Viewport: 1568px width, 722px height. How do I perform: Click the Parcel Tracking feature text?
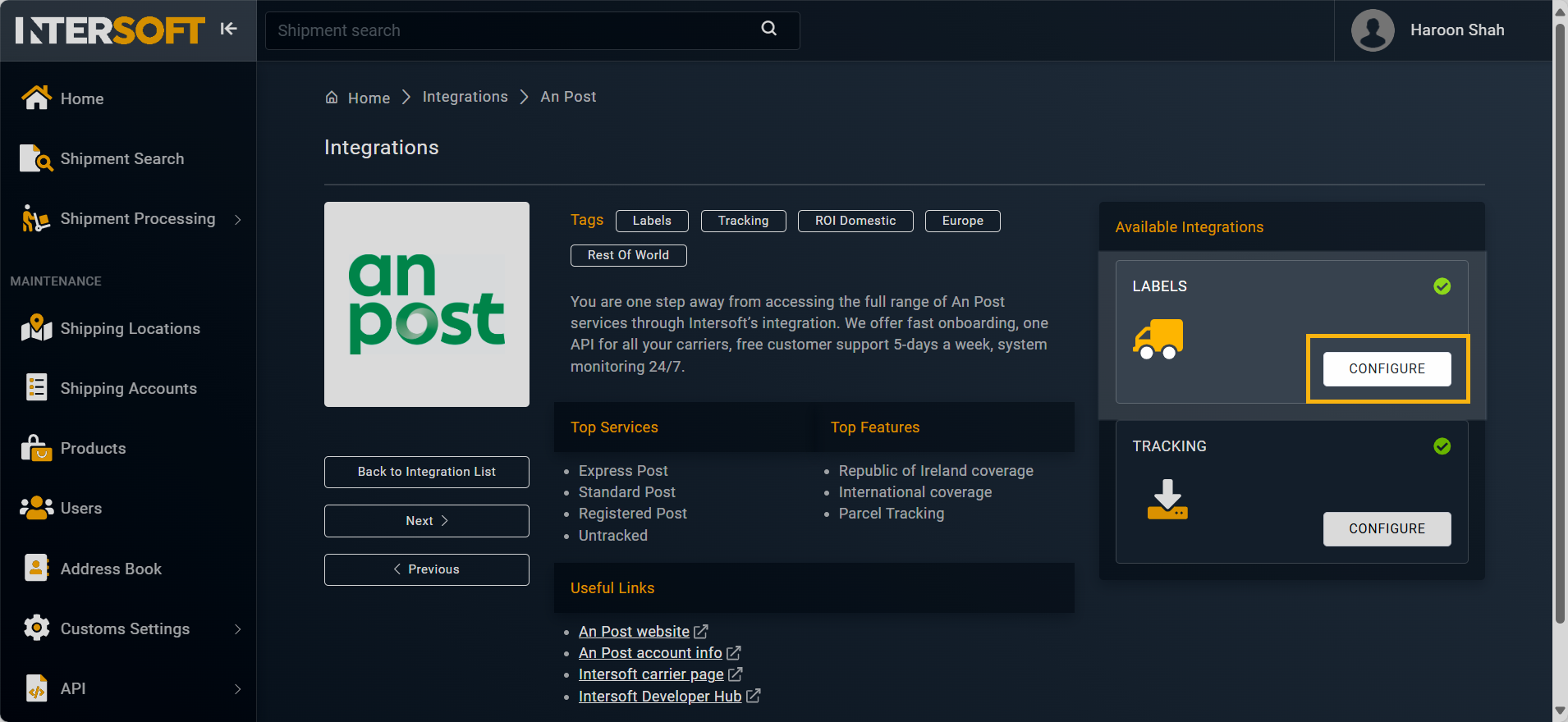(892, 514)
